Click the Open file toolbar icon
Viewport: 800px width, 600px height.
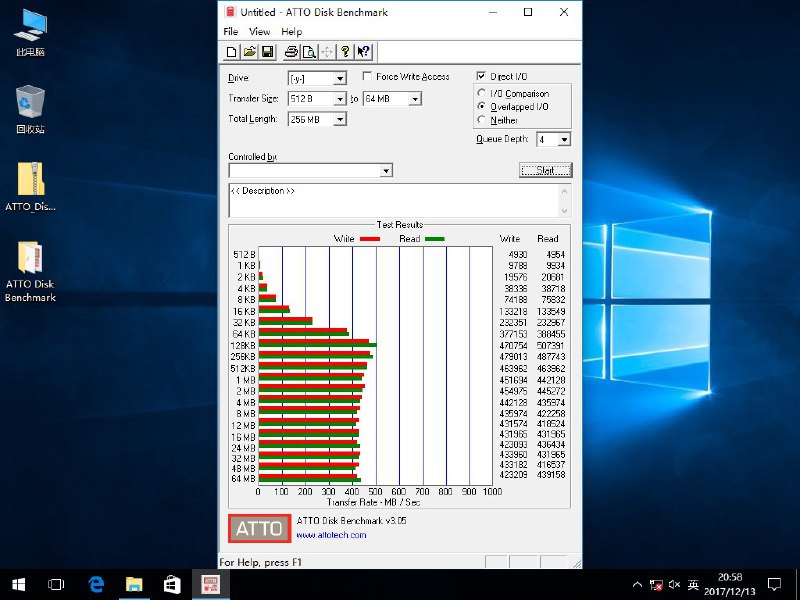pyautogui.click(x=249, y=52)
